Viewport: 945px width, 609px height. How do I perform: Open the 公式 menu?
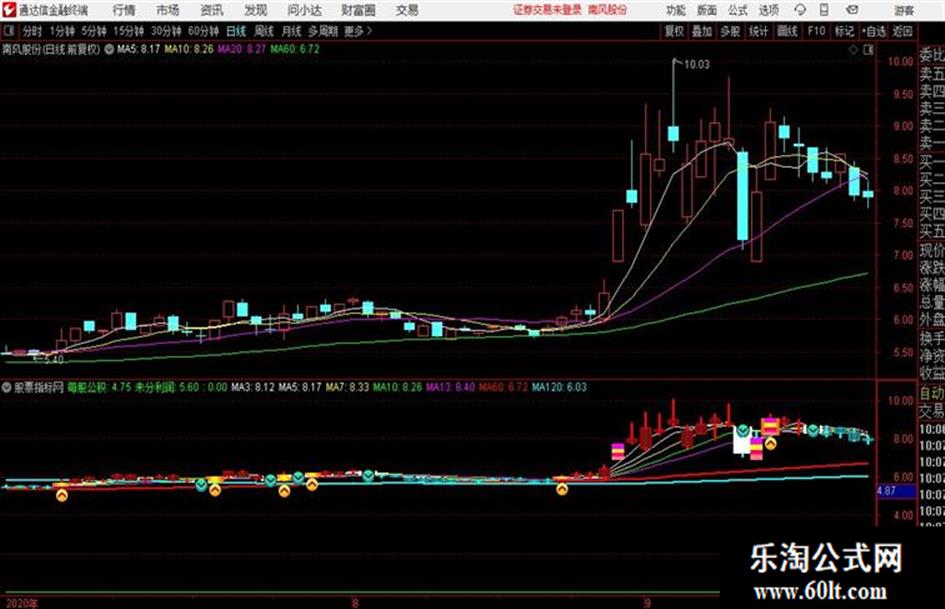pos(738,10)
